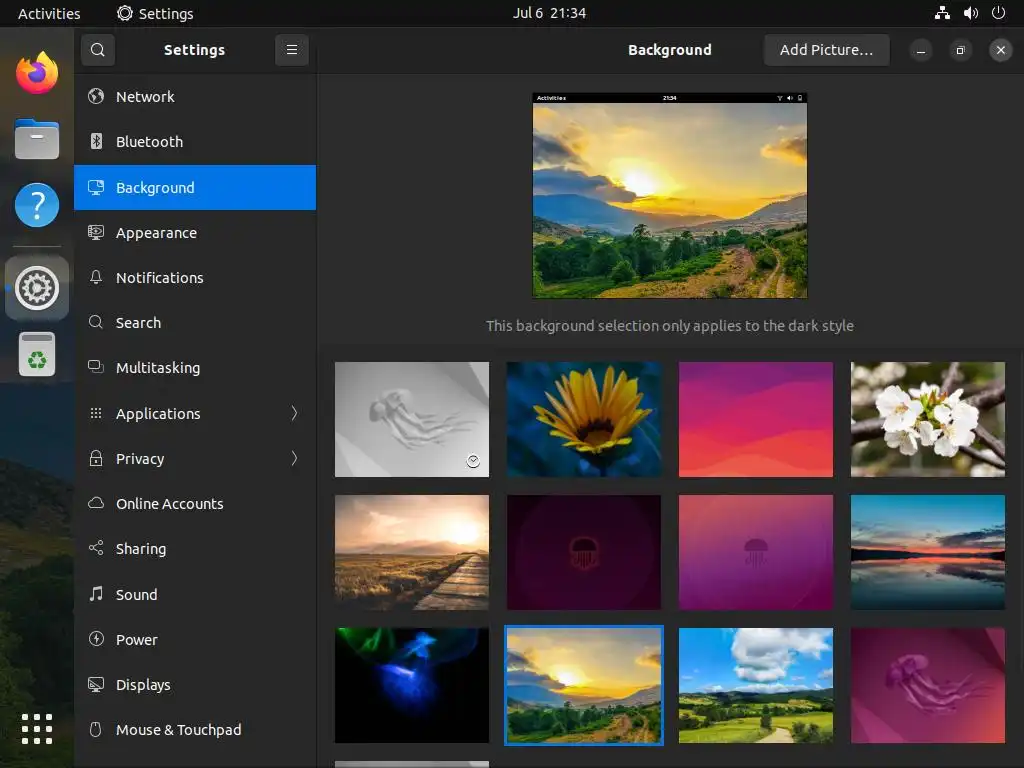Click Activities in the top bar
The height and width of the screenshot is (768, 1024).
click(49, 13)
